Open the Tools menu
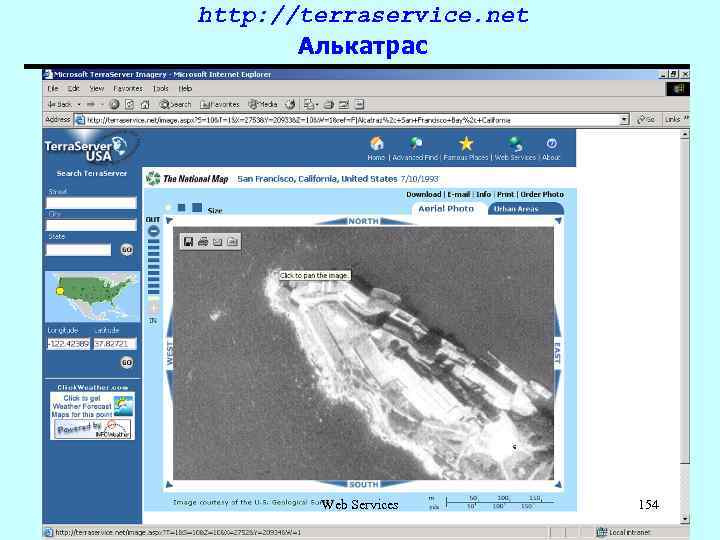The image size is (720, 540). (x=160, y=89)
